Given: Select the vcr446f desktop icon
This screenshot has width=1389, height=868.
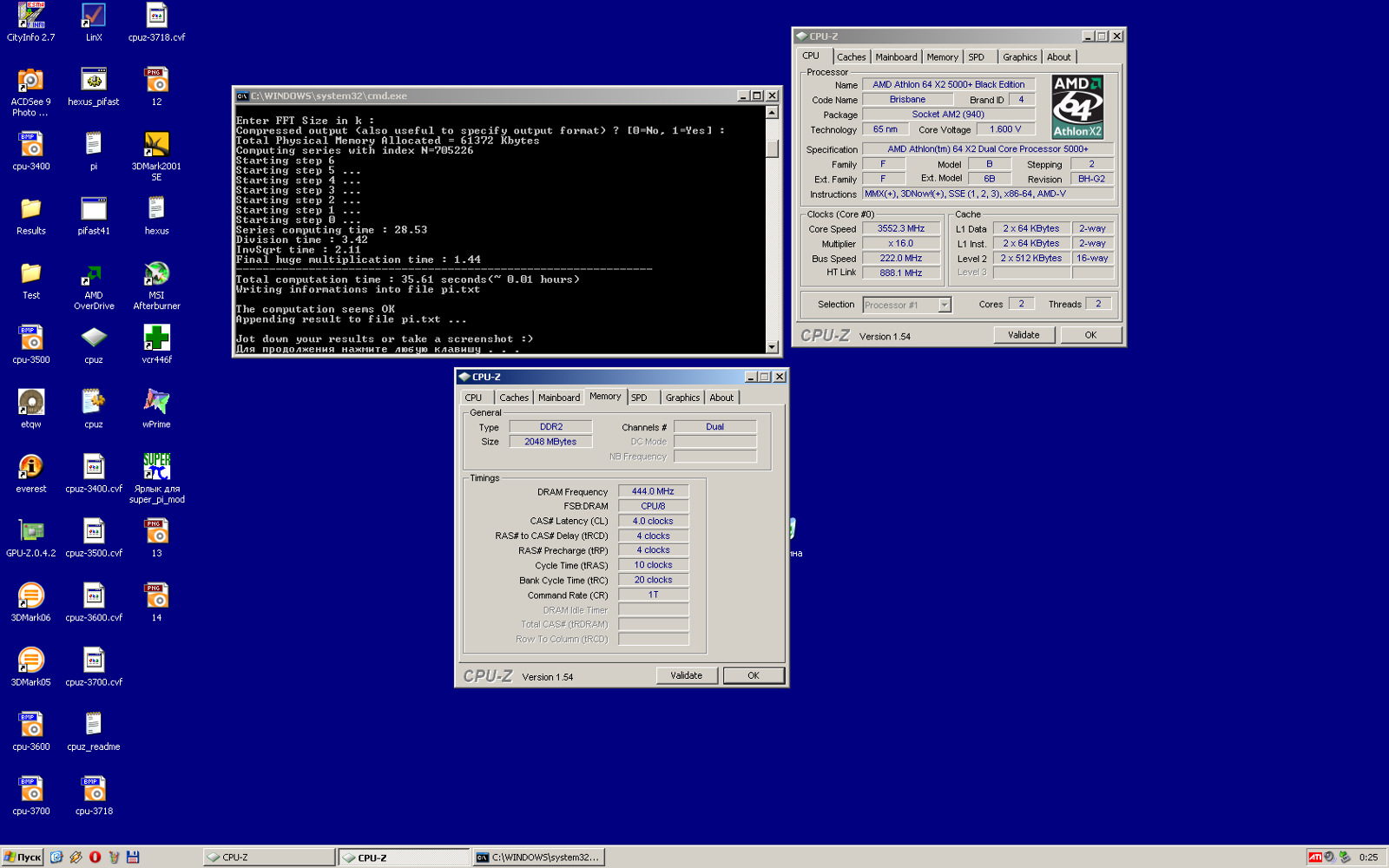Looking at the screenshot, I should (156, 345).
